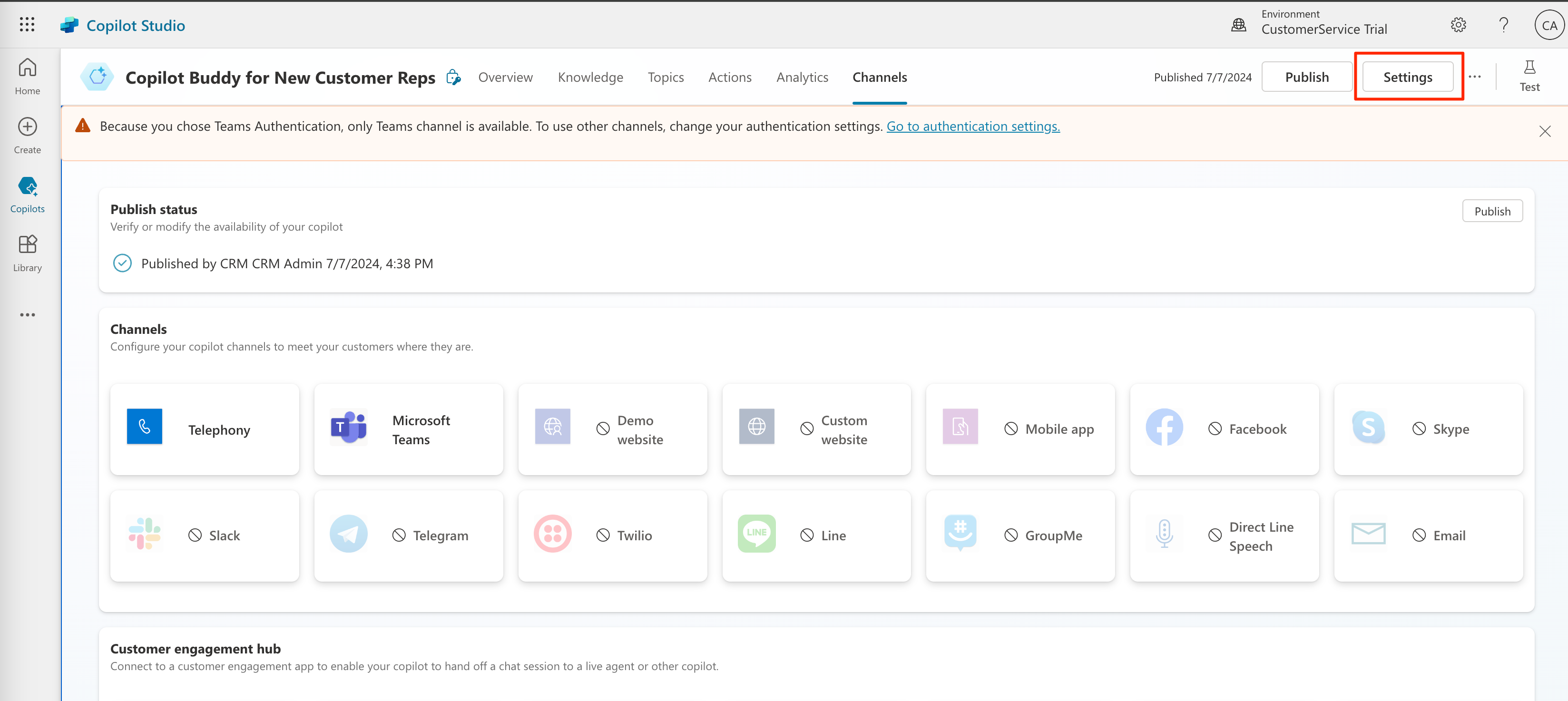Open Copilot Studio help

[1503, 24]
